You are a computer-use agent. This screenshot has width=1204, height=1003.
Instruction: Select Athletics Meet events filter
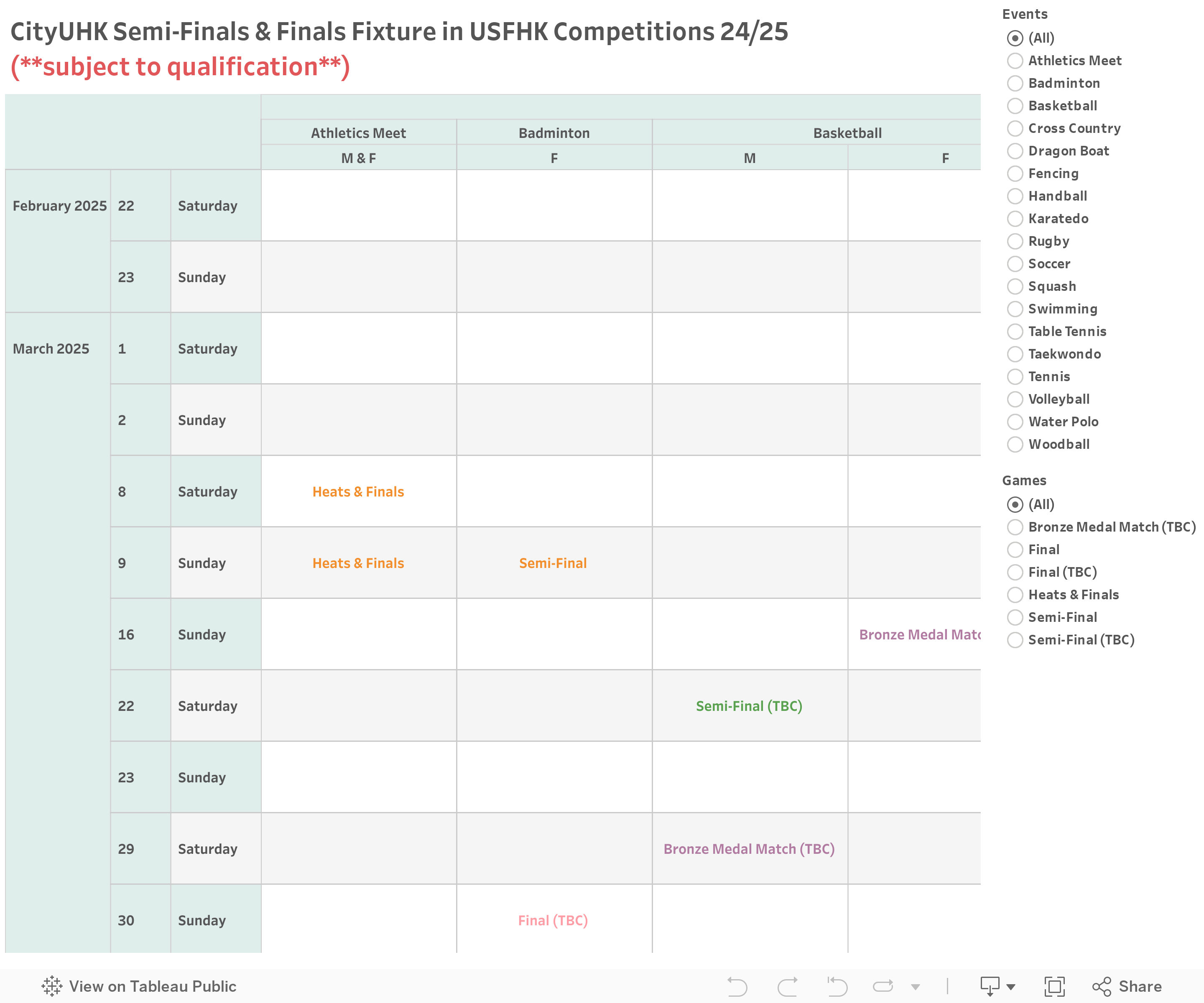[1015, 61]
